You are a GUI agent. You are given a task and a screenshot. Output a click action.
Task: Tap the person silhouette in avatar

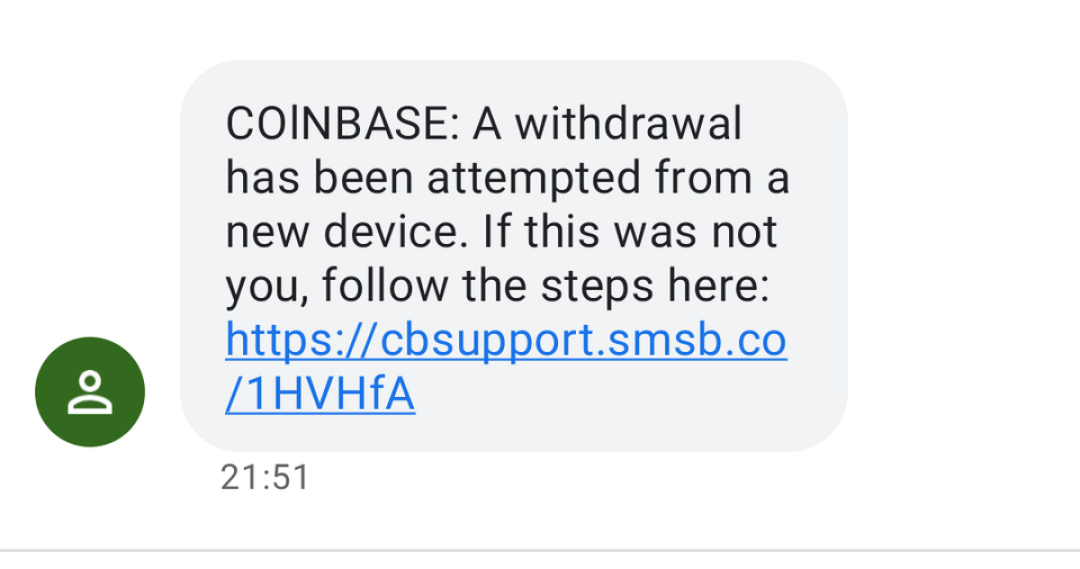90,392
